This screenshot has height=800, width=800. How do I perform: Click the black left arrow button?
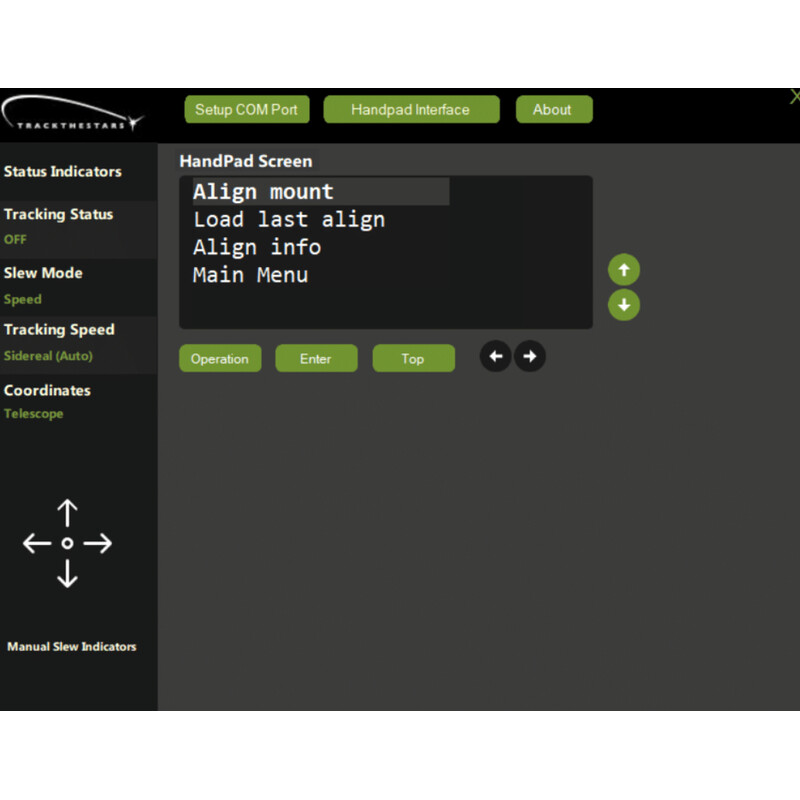point(495,357)
